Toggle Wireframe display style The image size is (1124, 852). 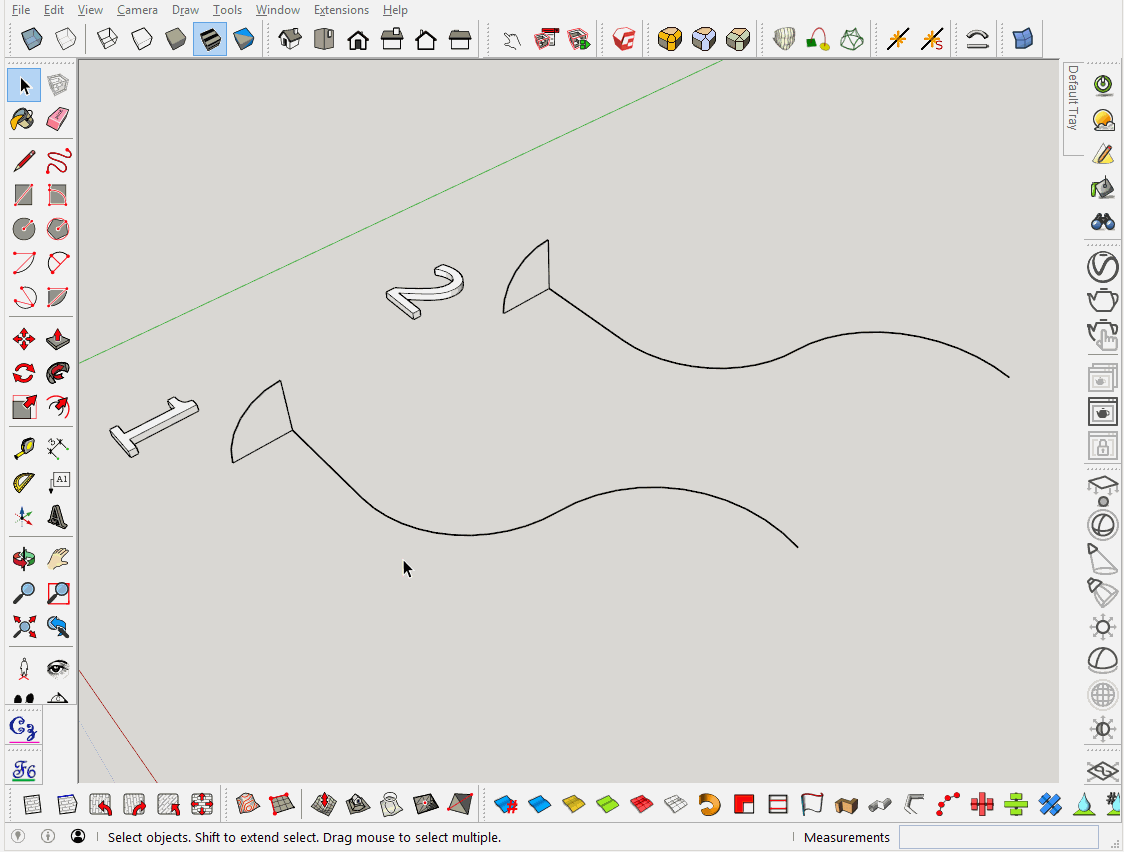[x=108, y=39]
